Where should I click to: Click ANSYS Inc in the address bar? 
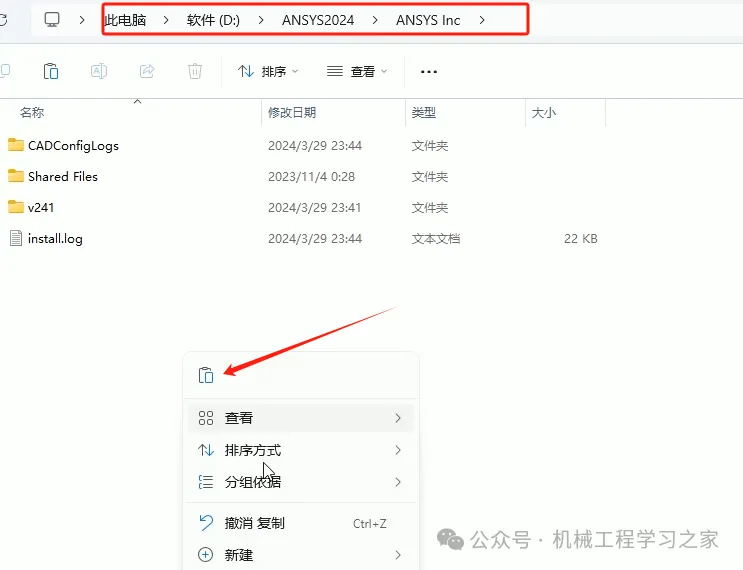click(428, 20)
